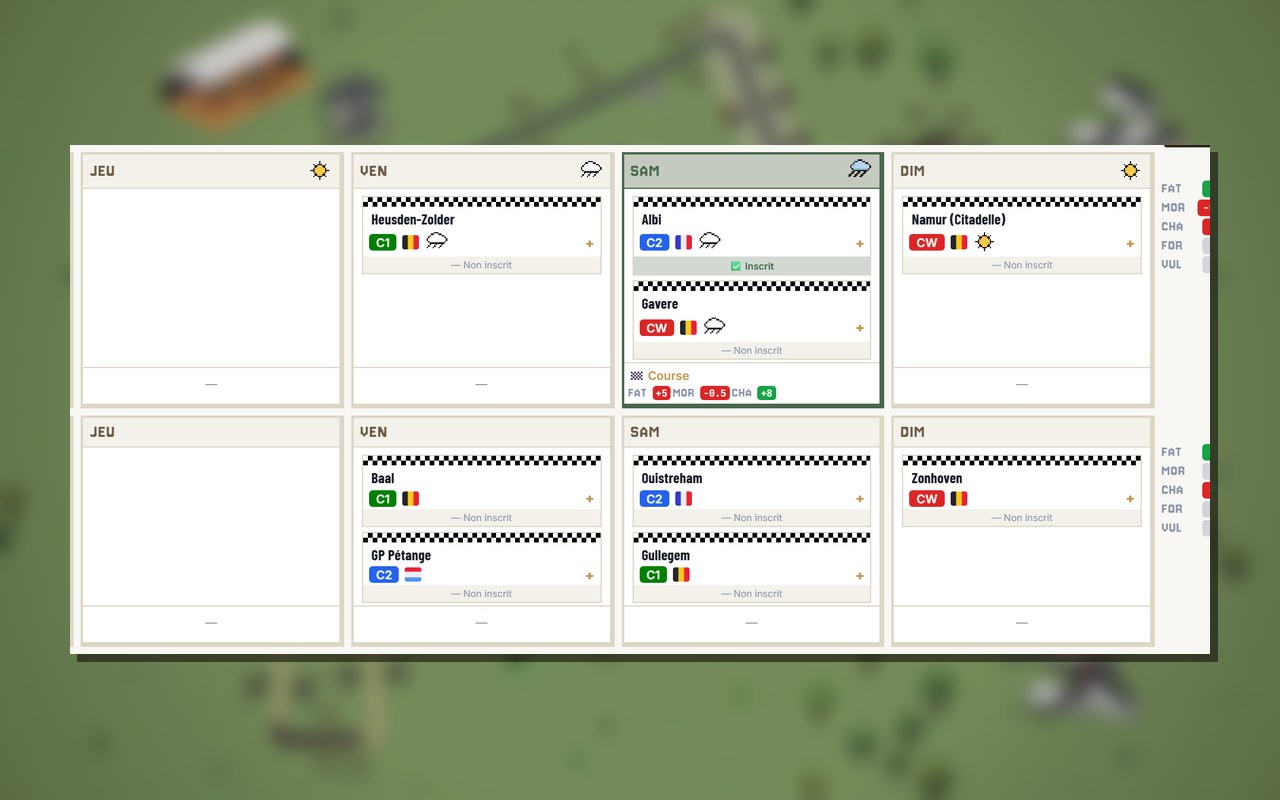Click the Course label in Saturday's footer
Viewport: 1280px width, 800px height.
[x=668, y=376]
